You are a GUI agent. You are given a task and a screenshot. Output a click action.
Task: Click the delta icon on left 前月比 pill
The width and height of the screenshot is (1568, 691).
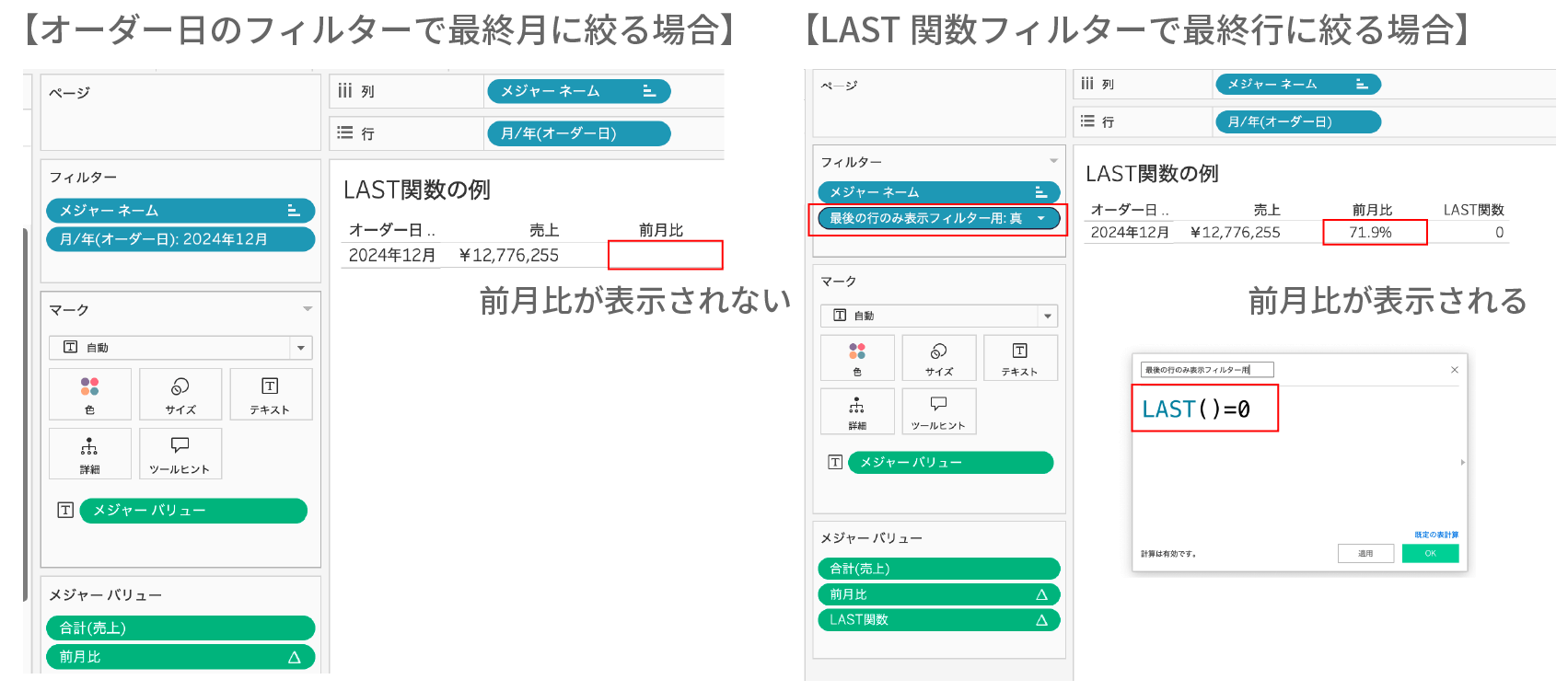point(295,657)
